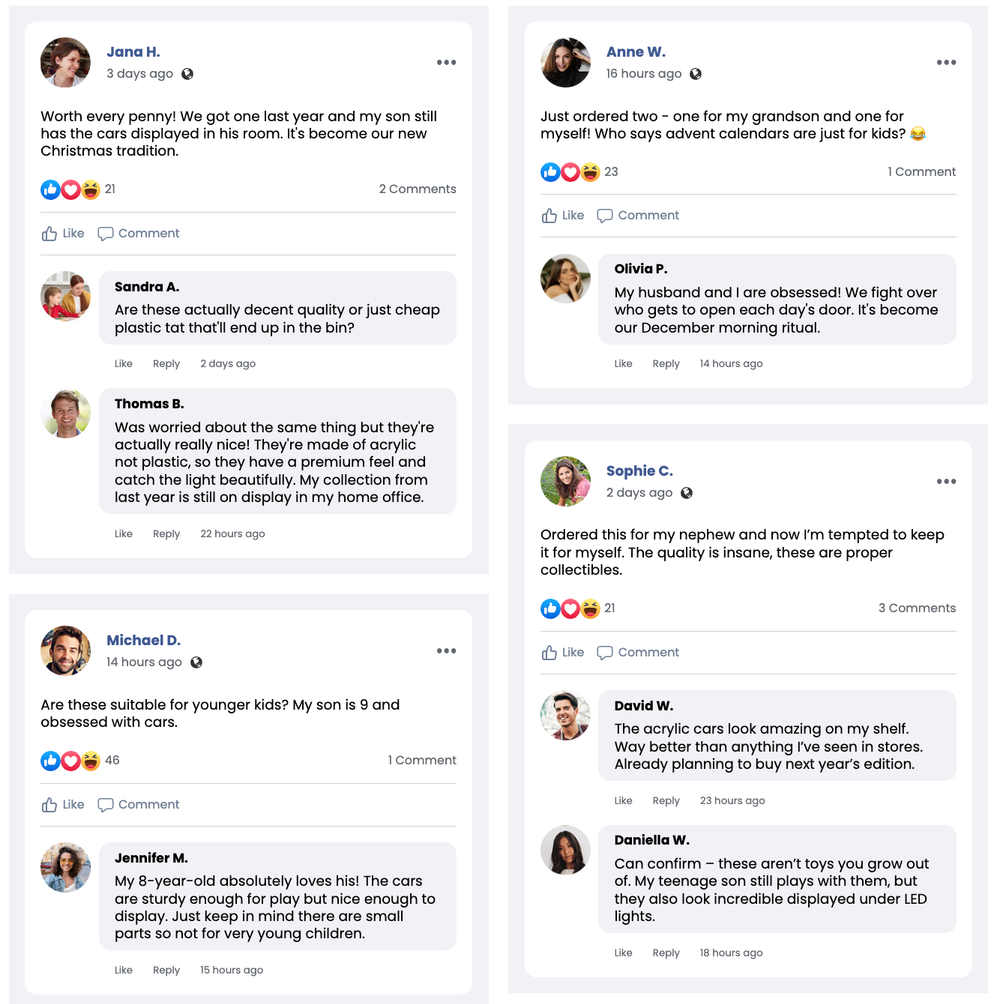Open Sophie C.'s profile name link

click(x=639, y=471)
